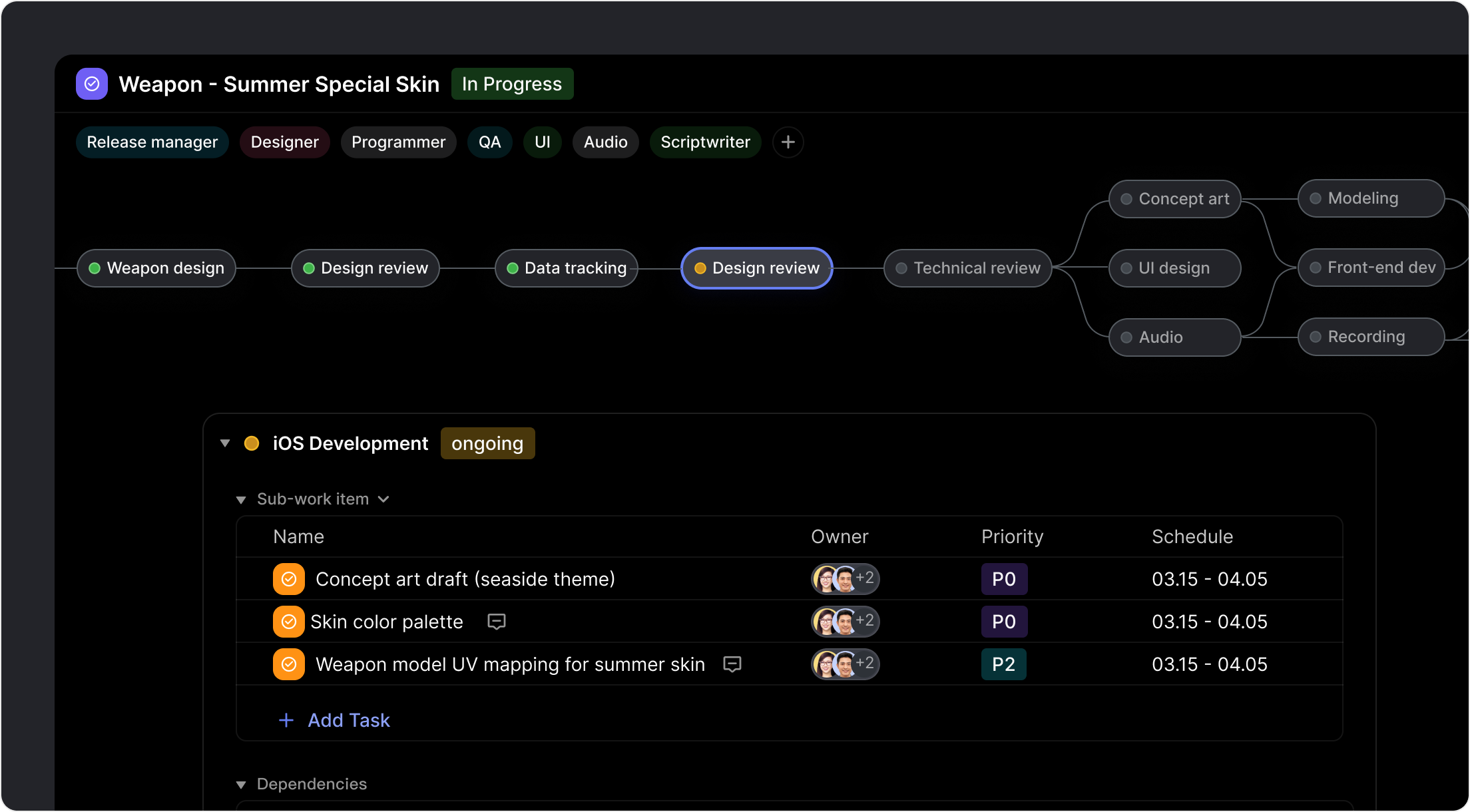Click the Add Task button

334,720
